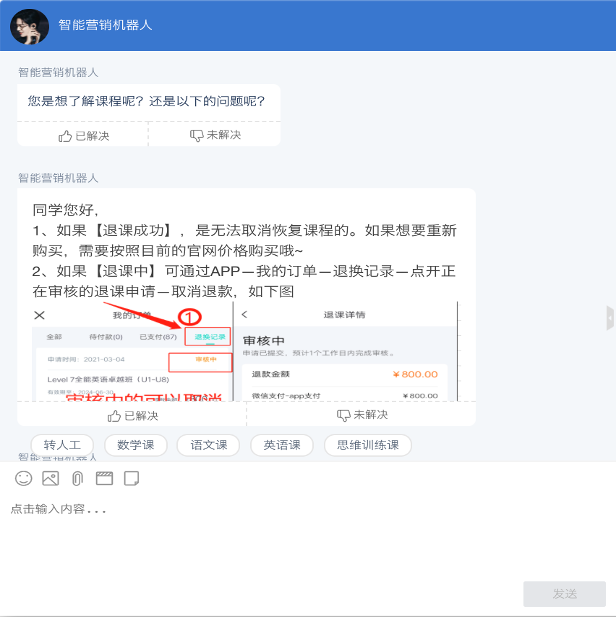Mark refund message as 已解决

[133, 416]
